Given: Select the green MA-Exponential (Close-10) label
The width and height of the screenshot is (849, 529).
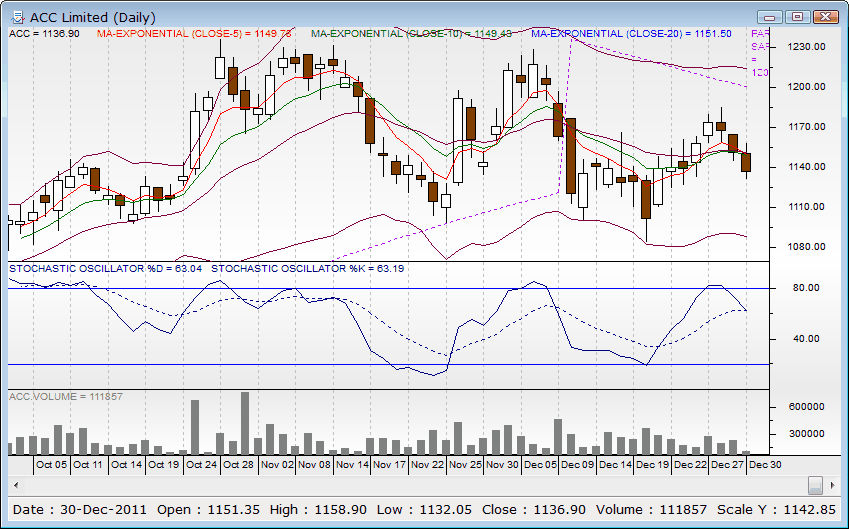Looking at the screenshot, I should [411, 33].
